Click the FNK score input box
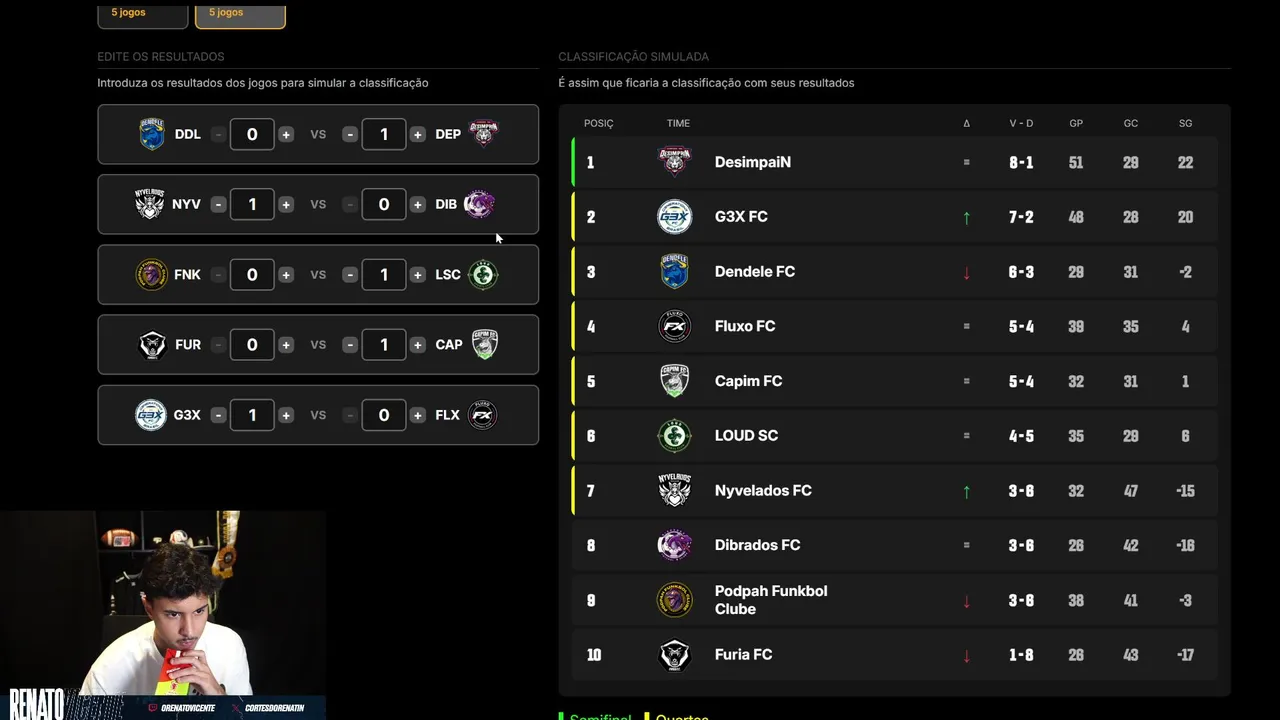Screen dimensions: 1280x720 pyautogui.click(x=252, y=275)
